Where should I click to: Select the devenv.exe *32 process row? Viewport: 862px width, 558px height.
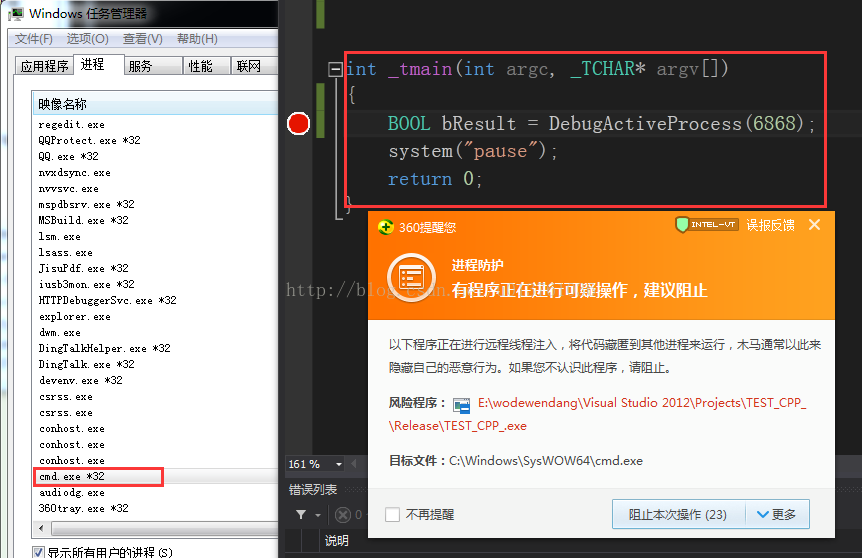[x=155, y=380]
